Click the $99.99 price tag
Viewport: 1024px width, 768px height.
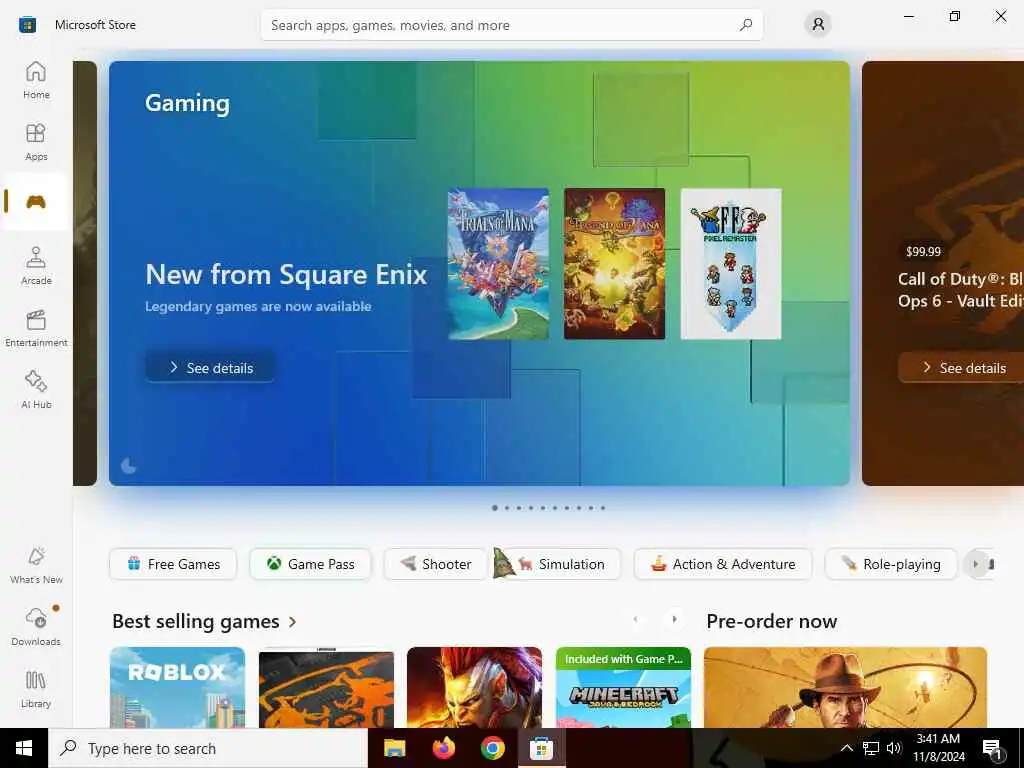coord(923,251)
